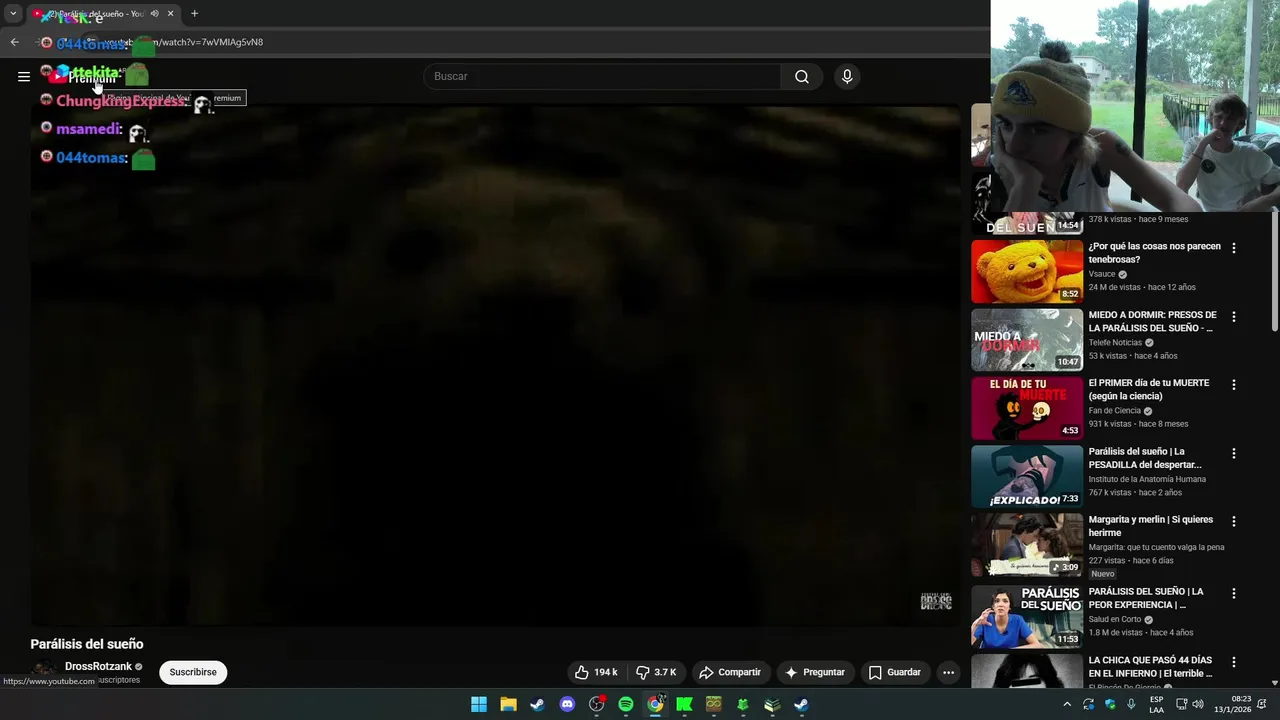Click the Buscar search input field
Screen dimensions: 1280x720
tap(602, 76)
